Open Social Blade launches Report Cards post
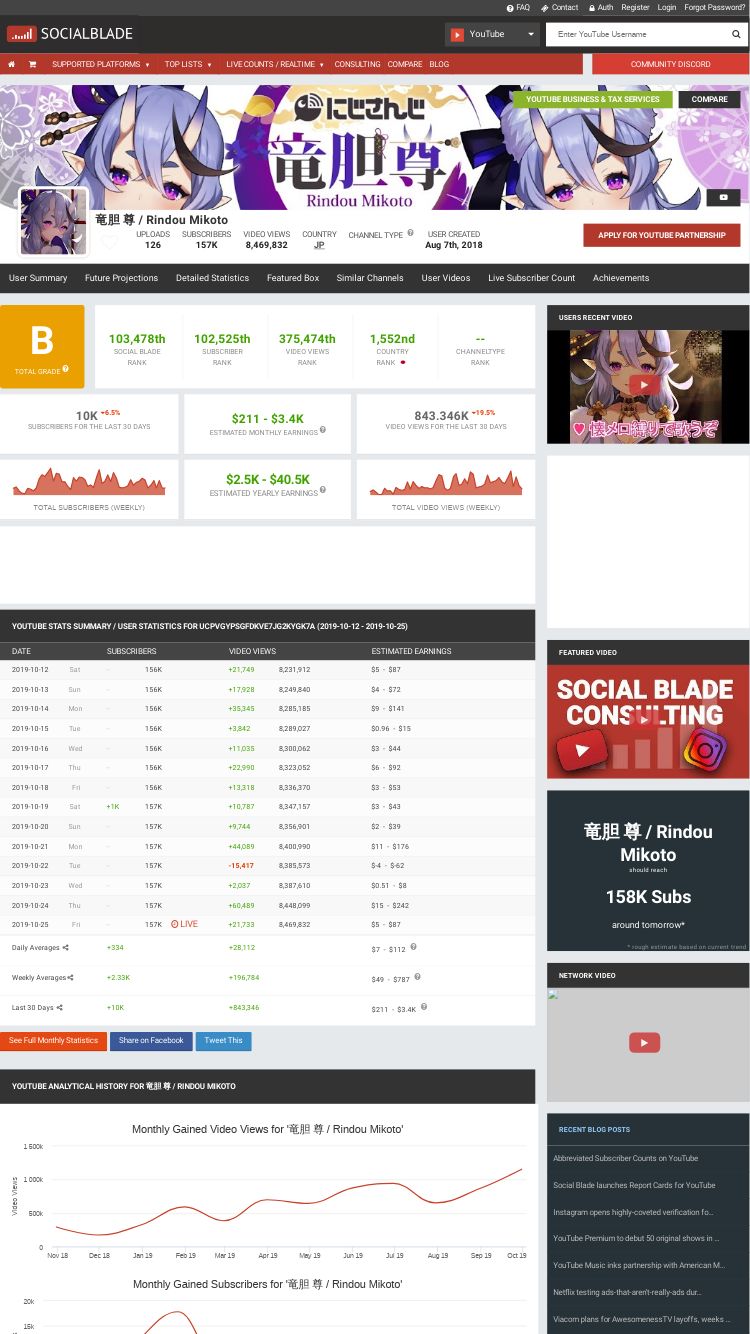The height and width of the screenshot is (1334, 750). point(634,1185)
